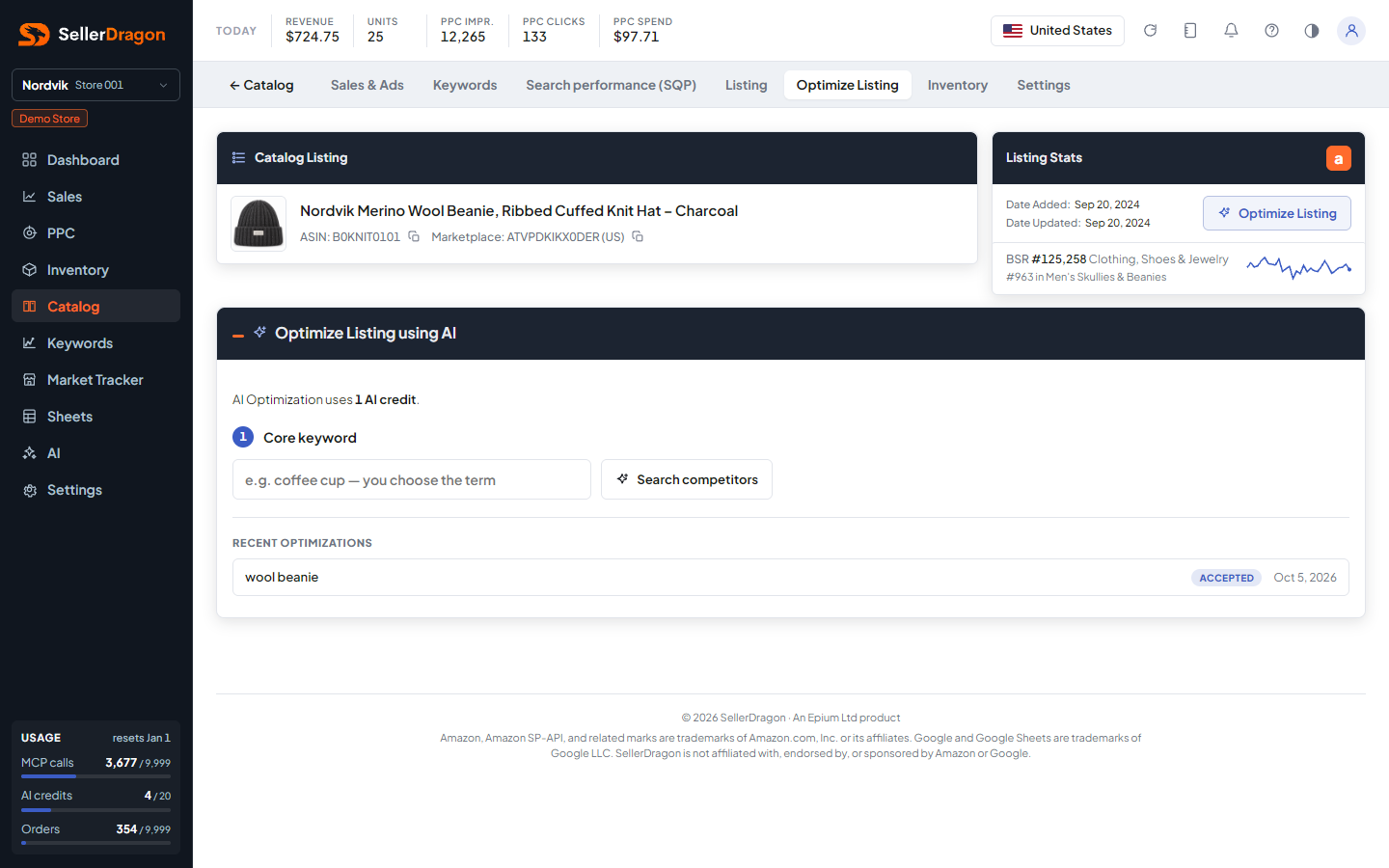1389x868 pixels.
Task: Switch to the Listing tab
Action: tap(747, 85)
